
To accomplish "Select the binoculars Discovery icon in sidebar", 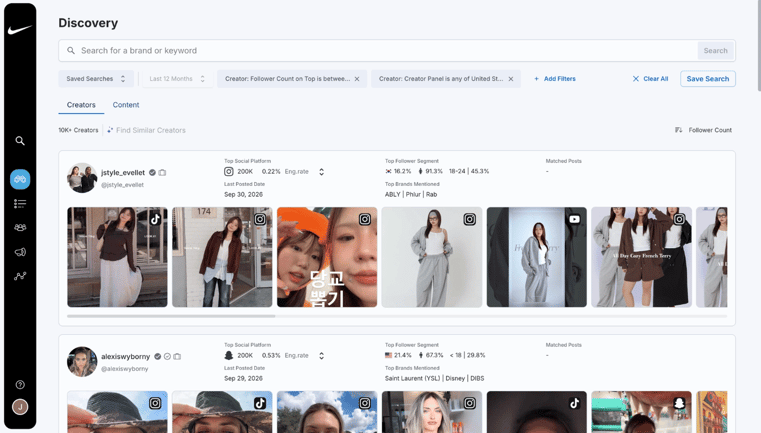I will click(20, 179).
